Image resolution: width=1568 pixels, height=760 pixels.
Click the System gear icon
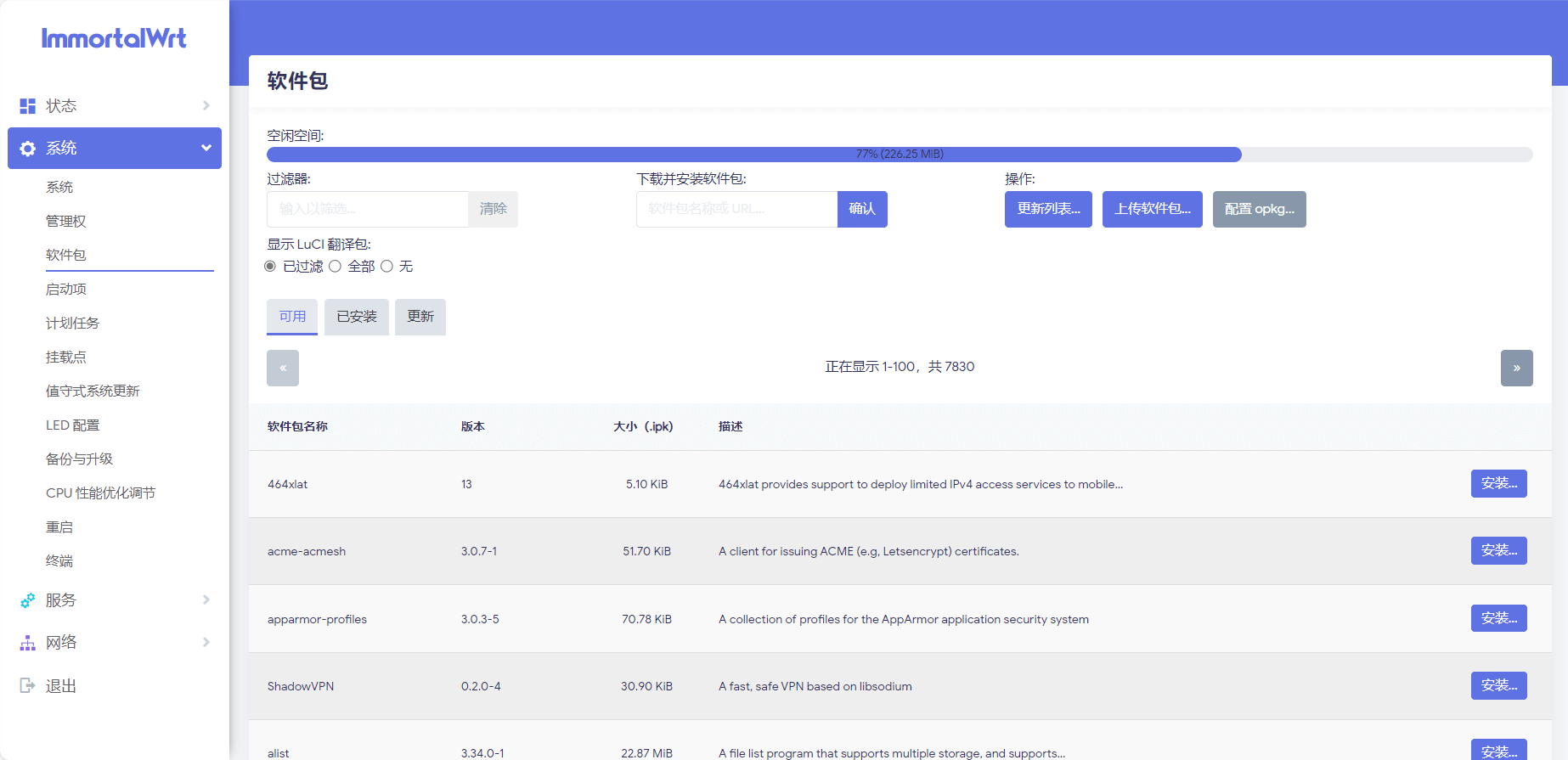click(28, 149)
